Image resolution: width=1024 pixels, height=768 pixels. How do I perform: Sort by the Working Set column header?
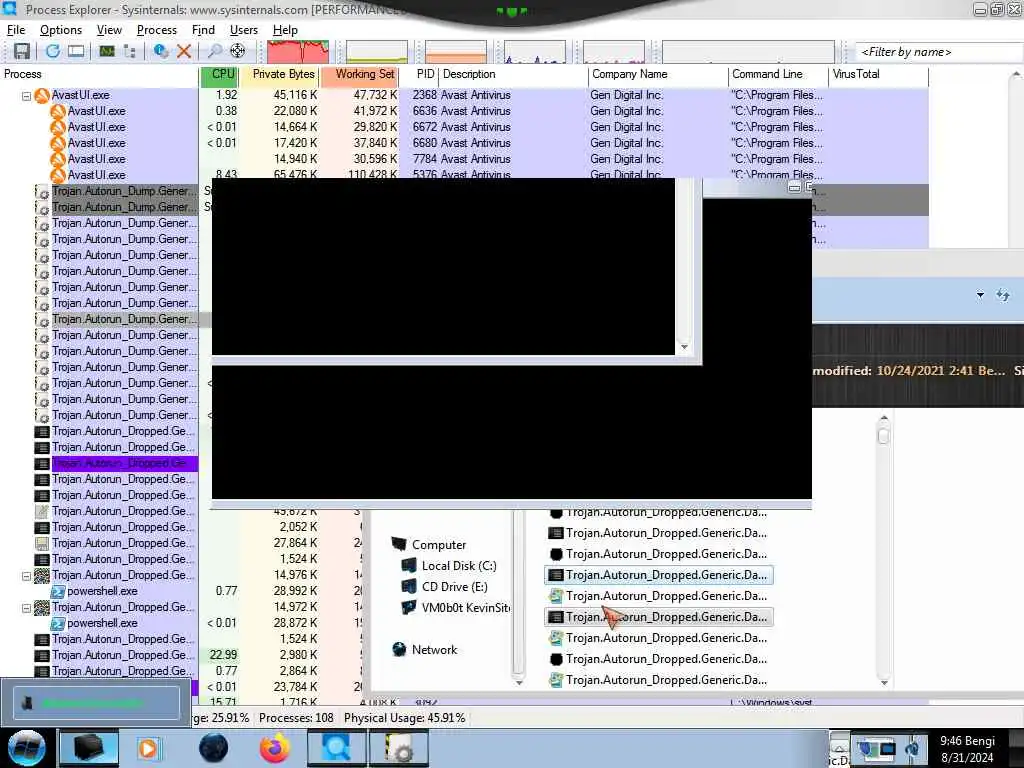359,74
